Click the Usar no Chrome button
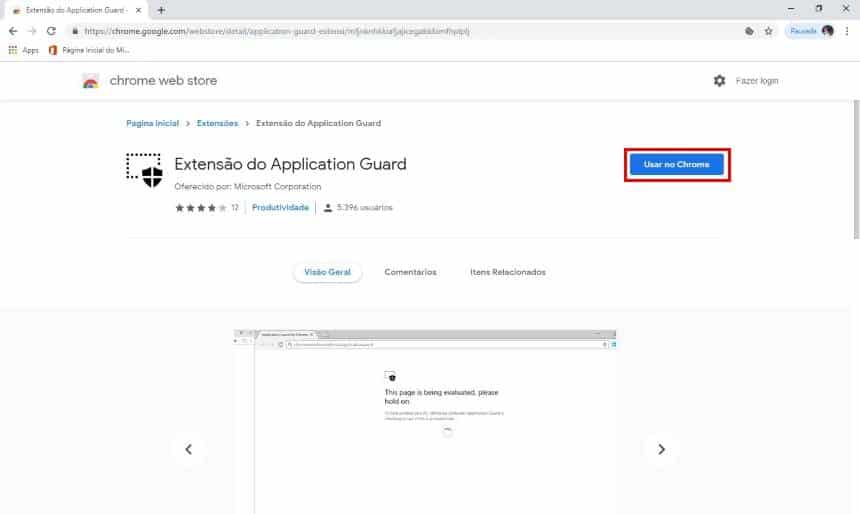 tap(677, 165)
